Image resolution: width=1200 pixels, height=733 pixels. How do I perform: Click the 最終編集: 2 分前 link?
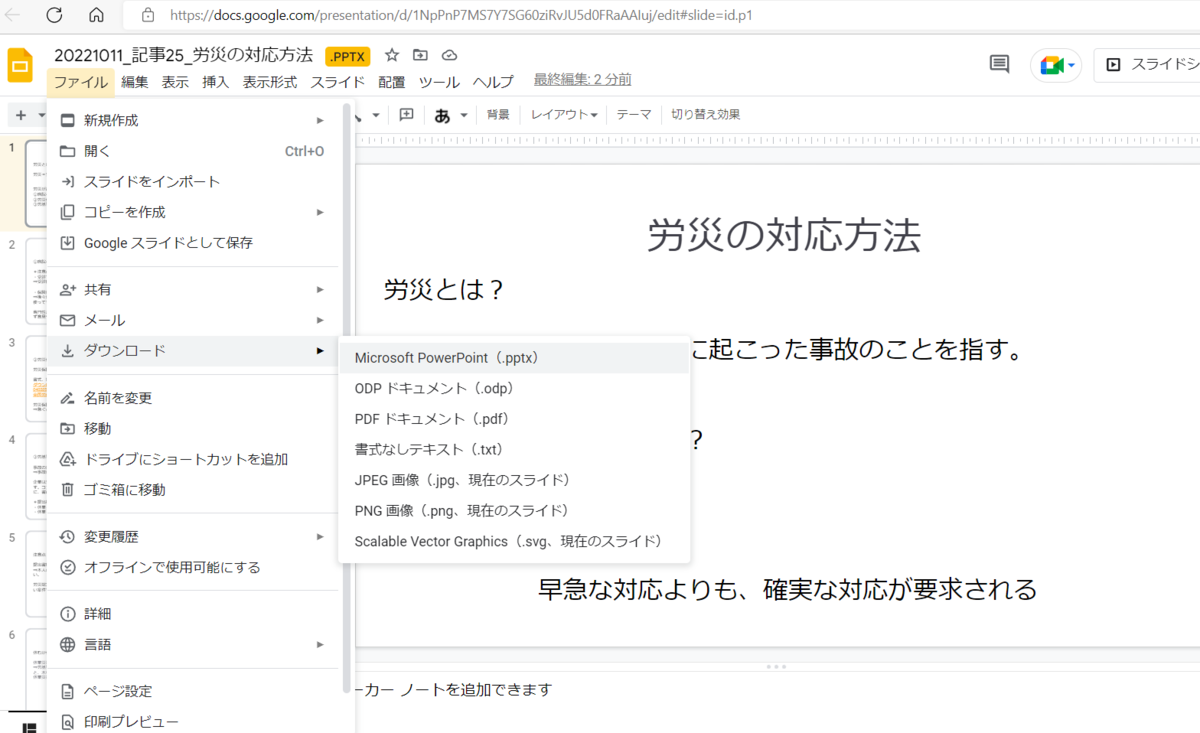[582, 80]
